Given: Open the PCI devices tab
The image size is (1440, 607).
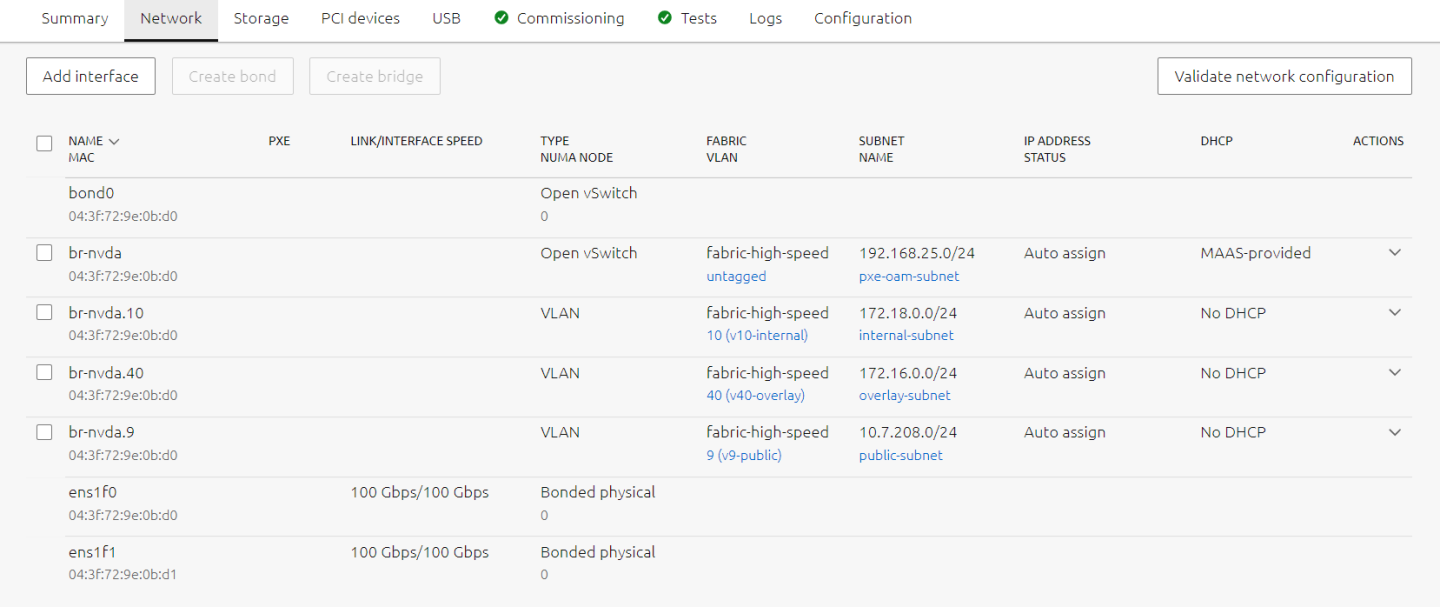Looking at the screenshot, I should point(360,18).
